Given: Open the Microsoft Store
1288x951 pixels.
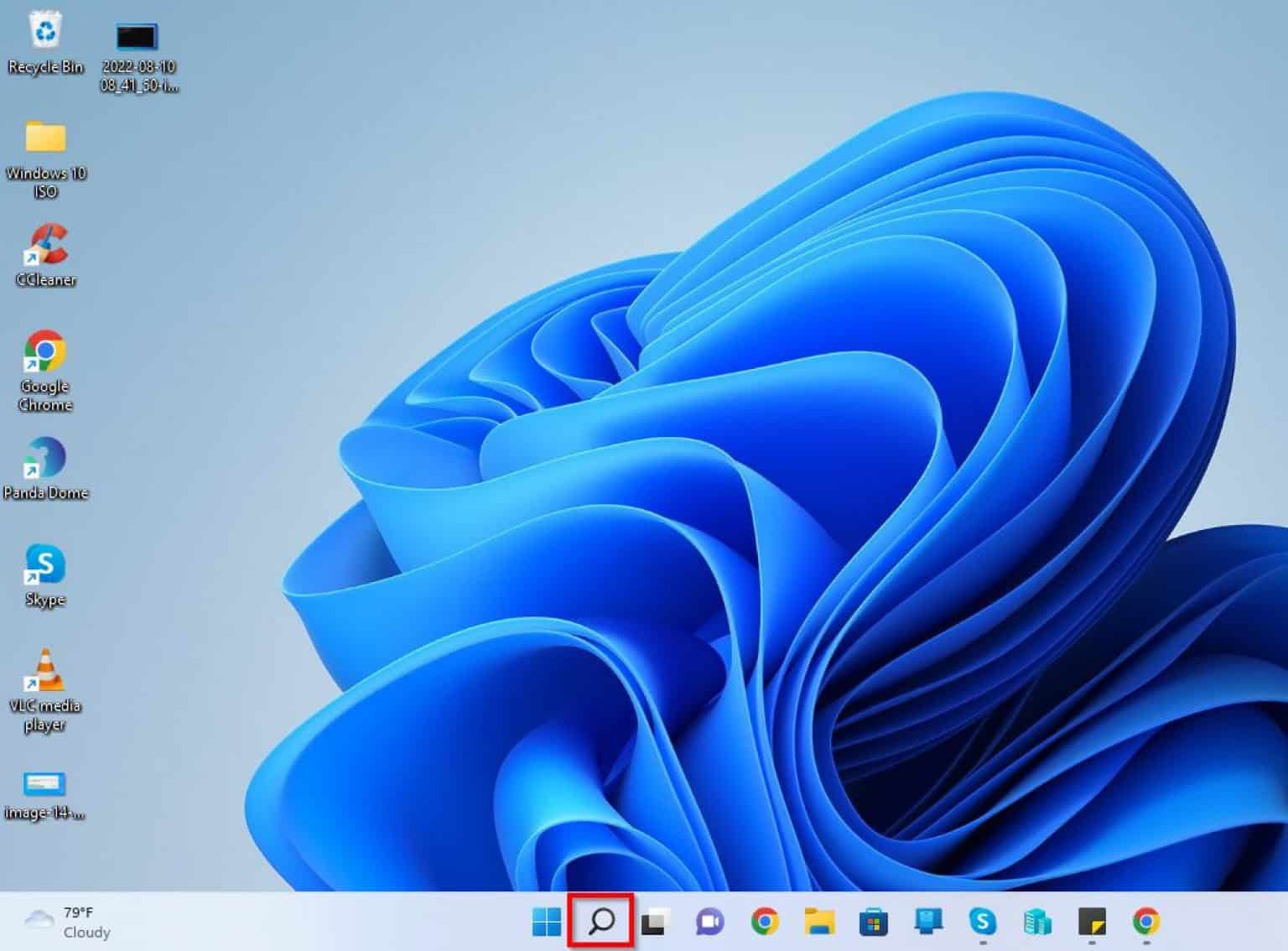Looking at the screenshot, I should (x=872, y=922).
